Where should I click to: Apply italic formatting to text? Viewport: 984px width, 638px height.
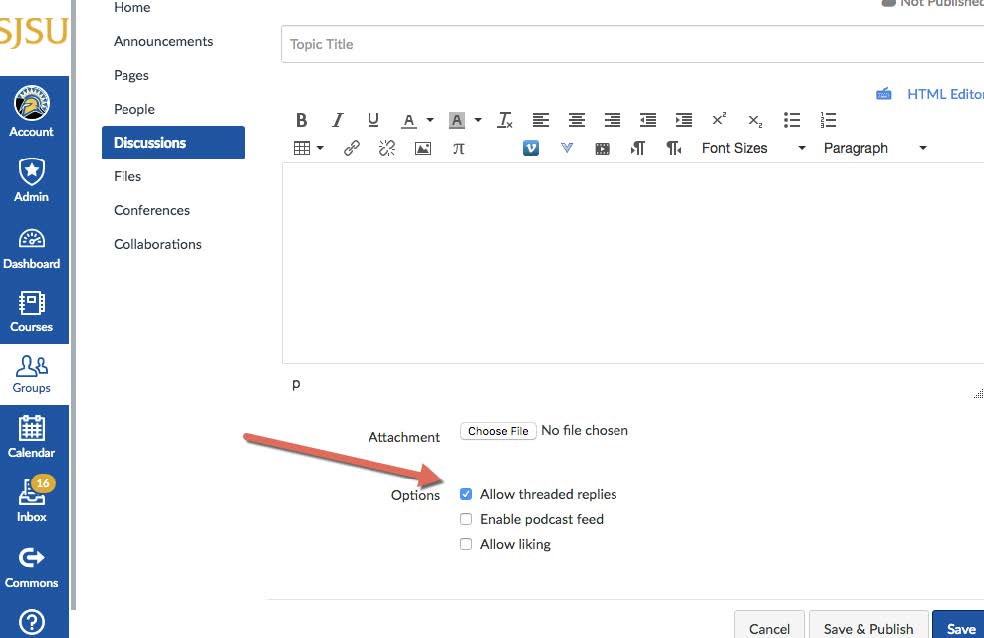[338, 120]
